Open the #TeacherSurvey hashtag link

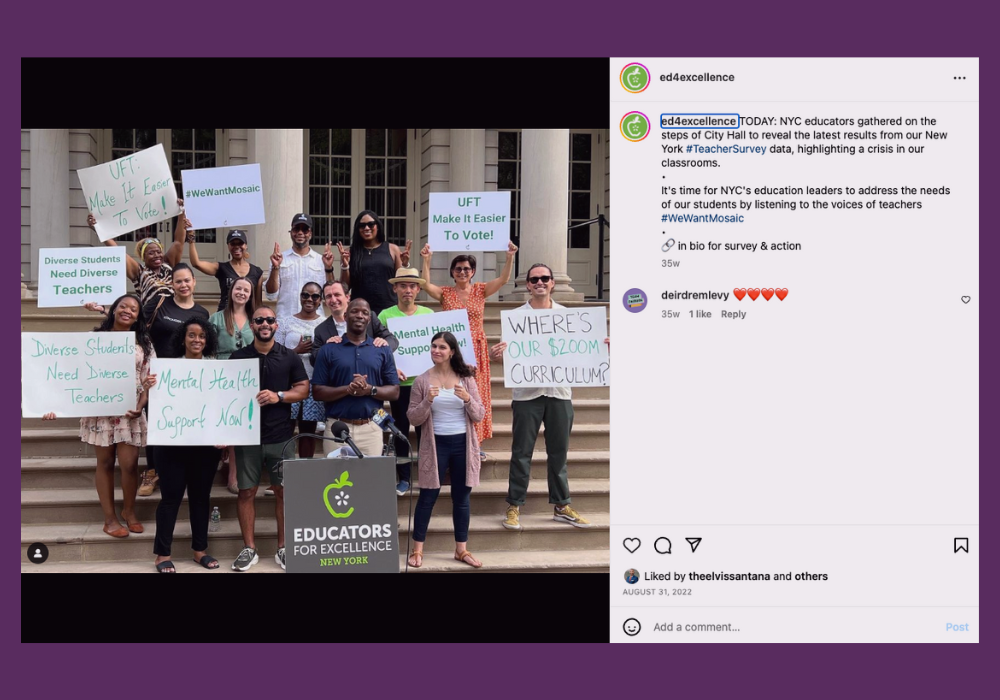[726, 149]
